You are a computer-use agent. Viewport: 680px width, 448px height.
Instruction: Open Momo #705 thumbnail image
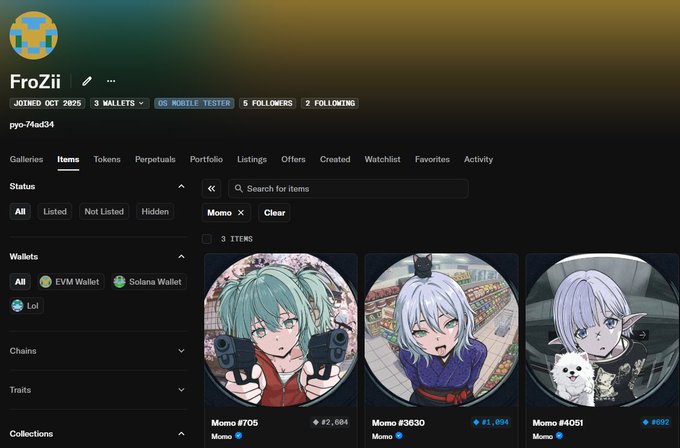281,330
